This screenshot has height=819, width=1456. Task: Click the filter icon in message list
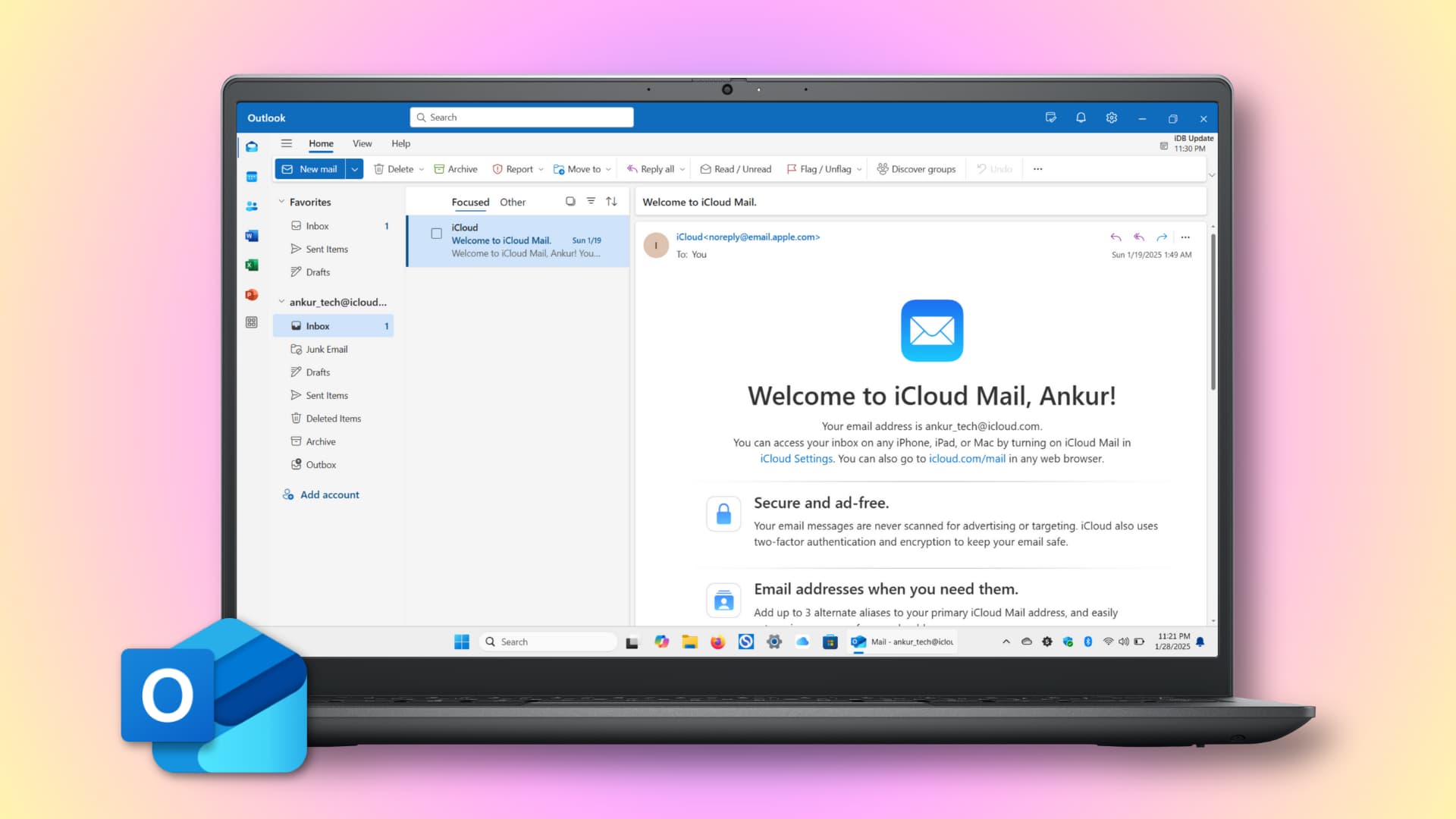(591, 201)
